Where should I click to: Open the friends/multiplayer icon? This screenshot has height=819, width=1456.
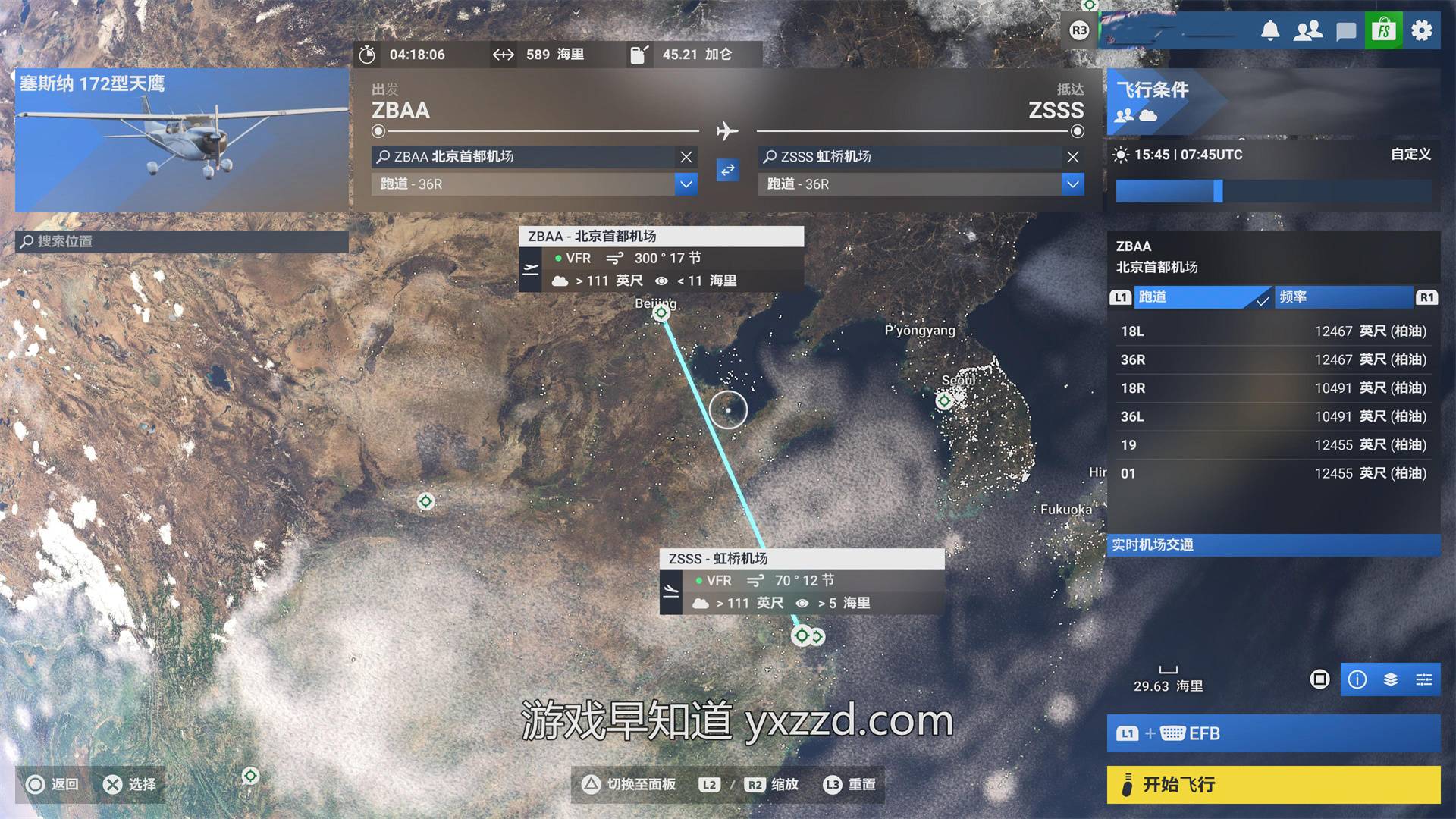coord(1308,31)
